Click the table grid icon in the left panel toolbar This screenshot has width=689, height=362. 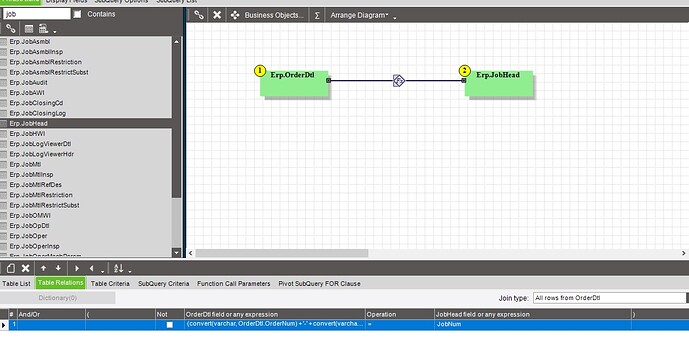pos(29,29)
